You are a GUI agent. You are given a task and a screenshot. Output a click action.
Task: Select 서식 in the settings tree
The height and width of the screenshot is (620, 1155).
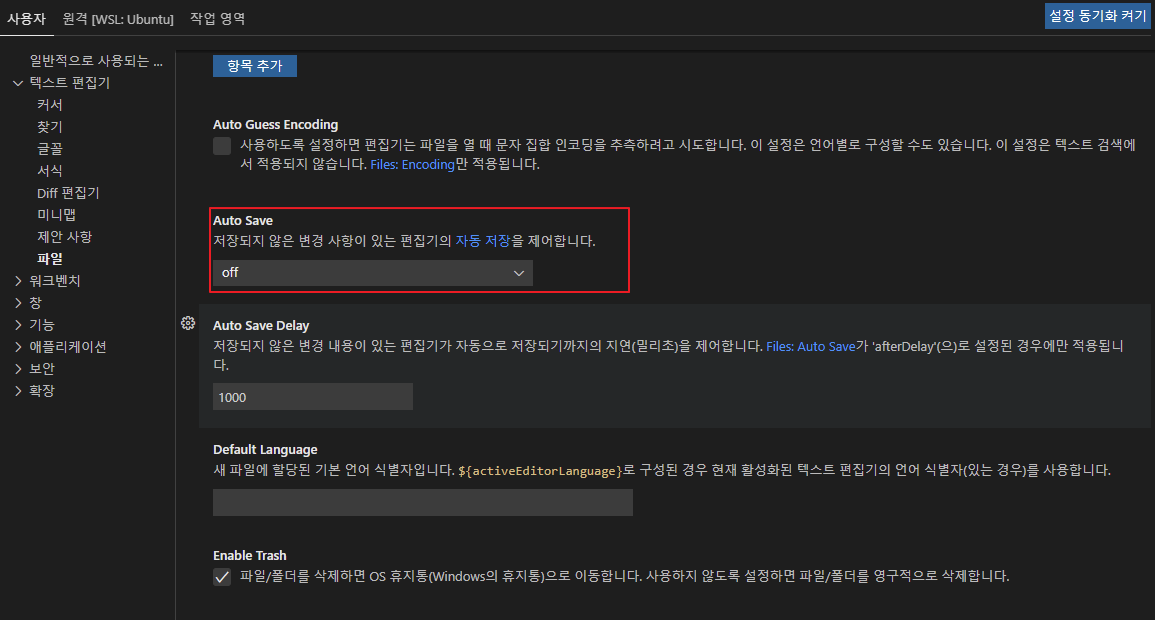click(50, 171)
